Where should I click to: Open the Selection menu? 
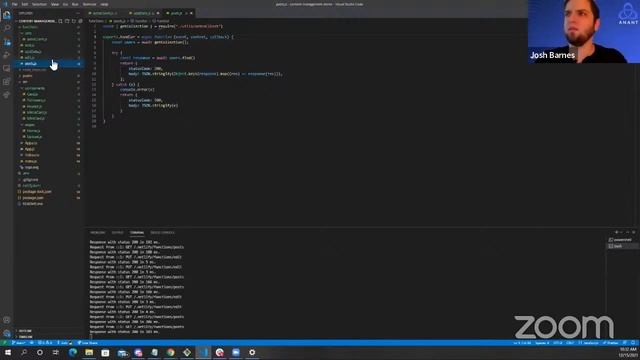39,4
